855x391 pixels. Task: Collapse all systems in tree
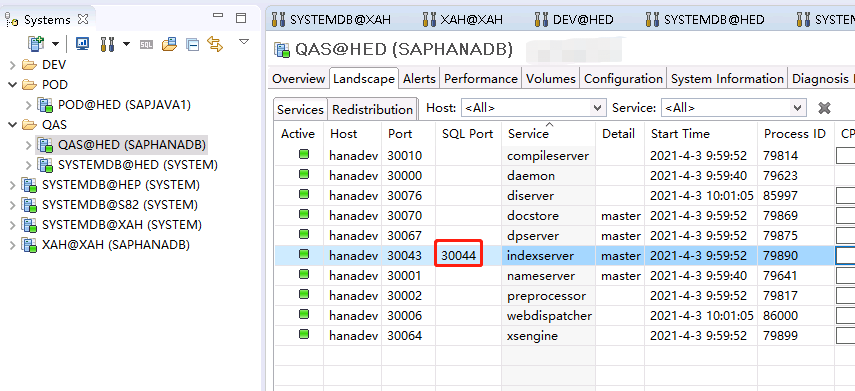(x=192, y=44)
